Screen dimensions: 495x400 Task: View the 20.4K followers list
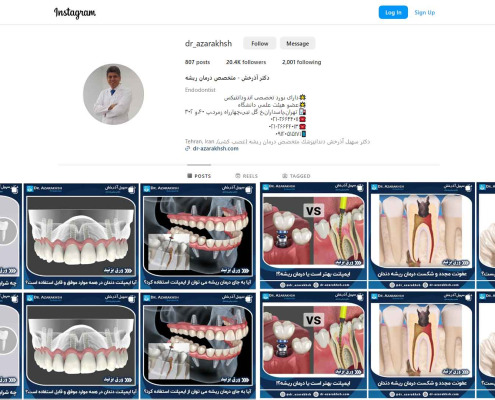246,62
